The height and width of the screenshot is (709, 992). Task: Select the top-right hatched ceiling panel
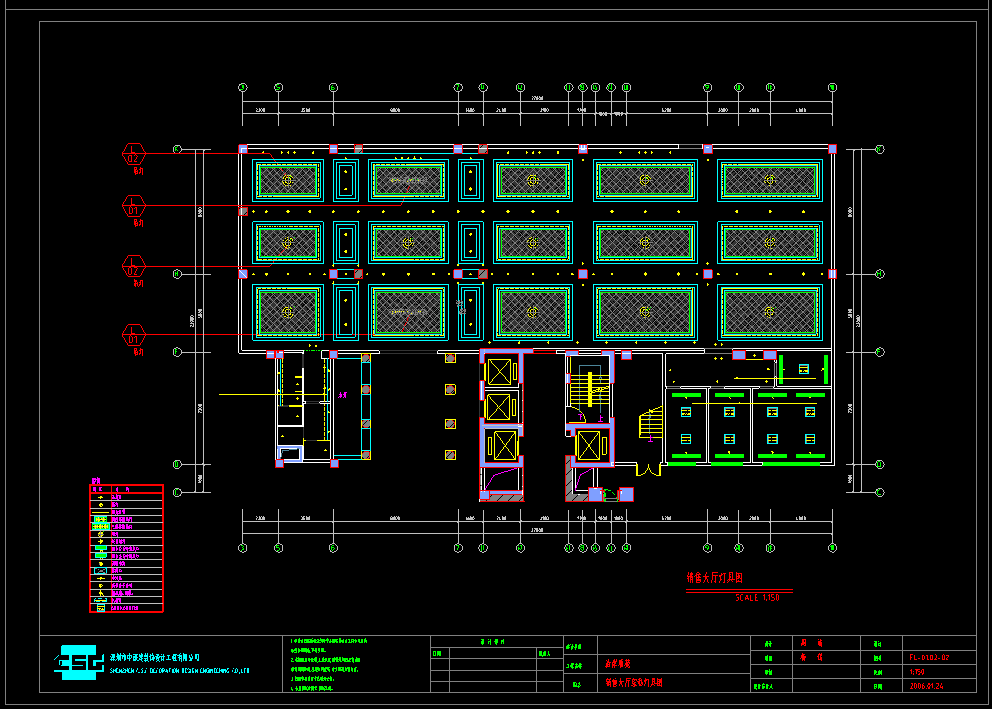[x=769, y=180]
